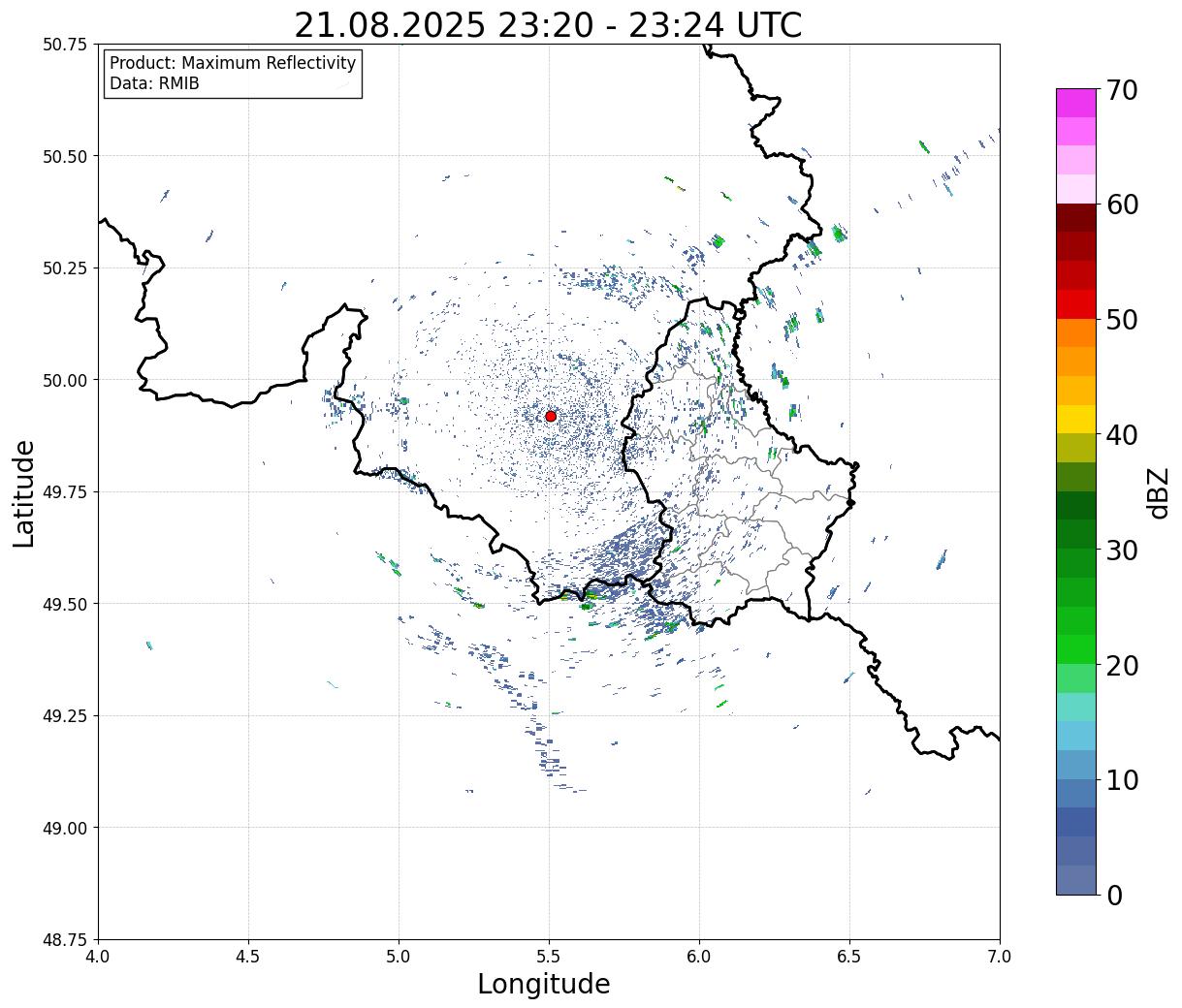Click the magenta swatch at top of colorbar

[1076, 103]
